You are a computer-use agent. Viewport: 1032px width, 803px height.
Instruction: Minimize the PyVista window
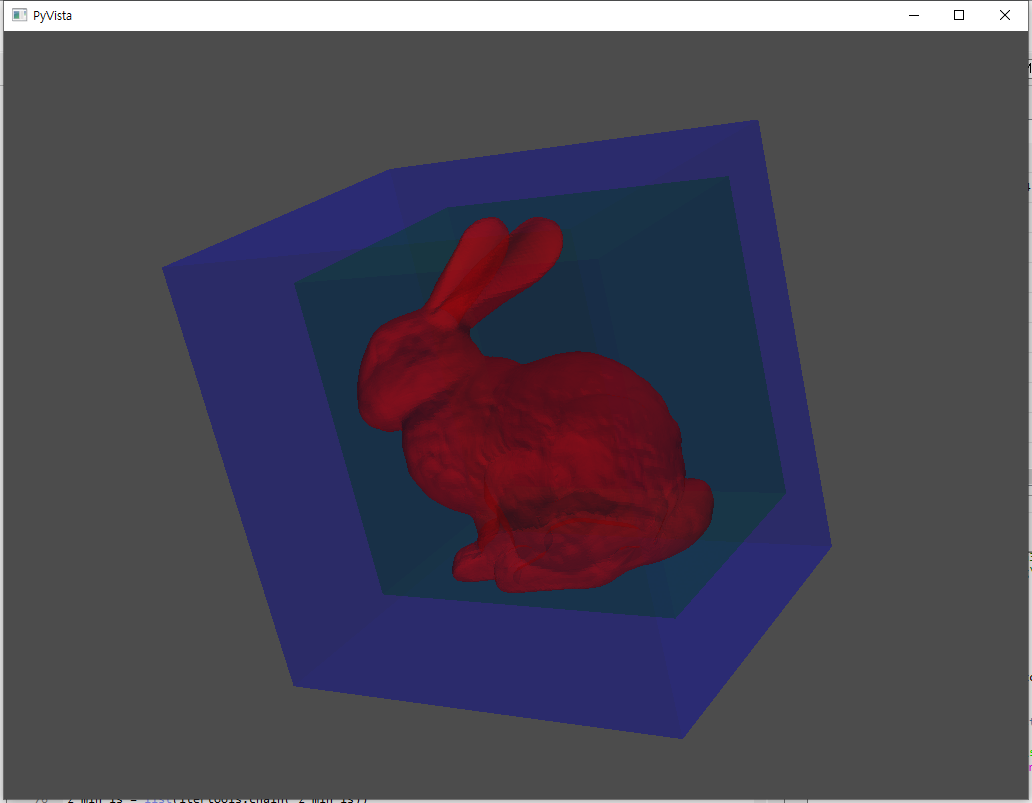pyautogui.click(x=914, y=15)
